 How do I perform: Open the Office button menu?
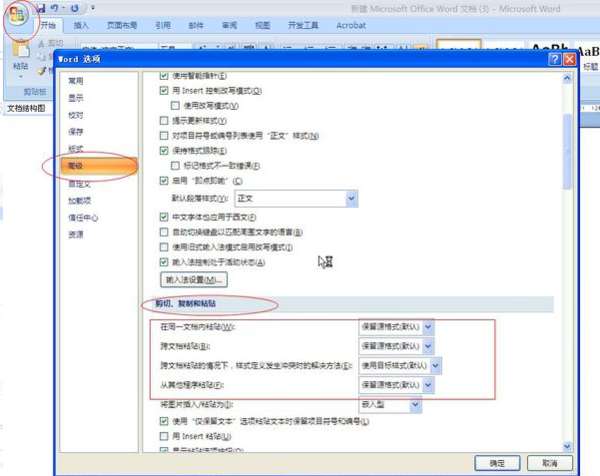[x=17, y=16]
